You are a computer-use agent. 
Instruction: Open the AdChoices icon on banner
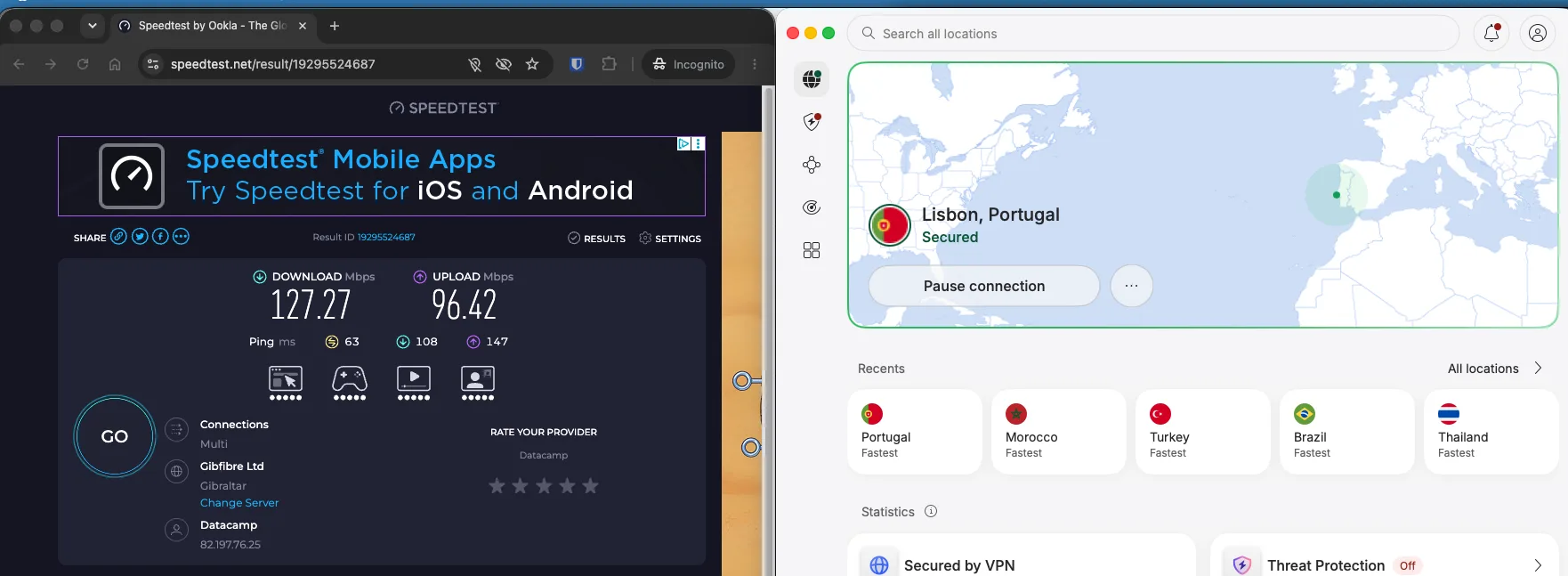tap(683, 143)
